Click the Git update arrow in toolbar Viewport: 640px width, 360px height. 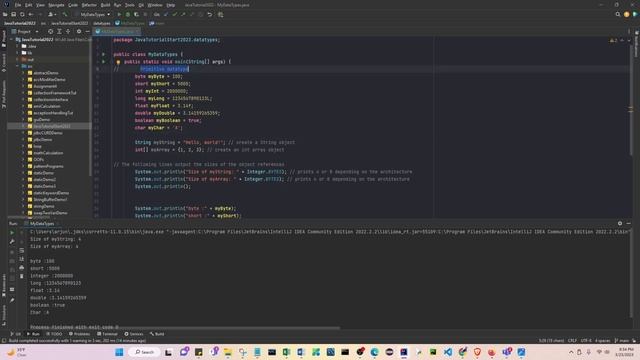(x=166, y=14)
